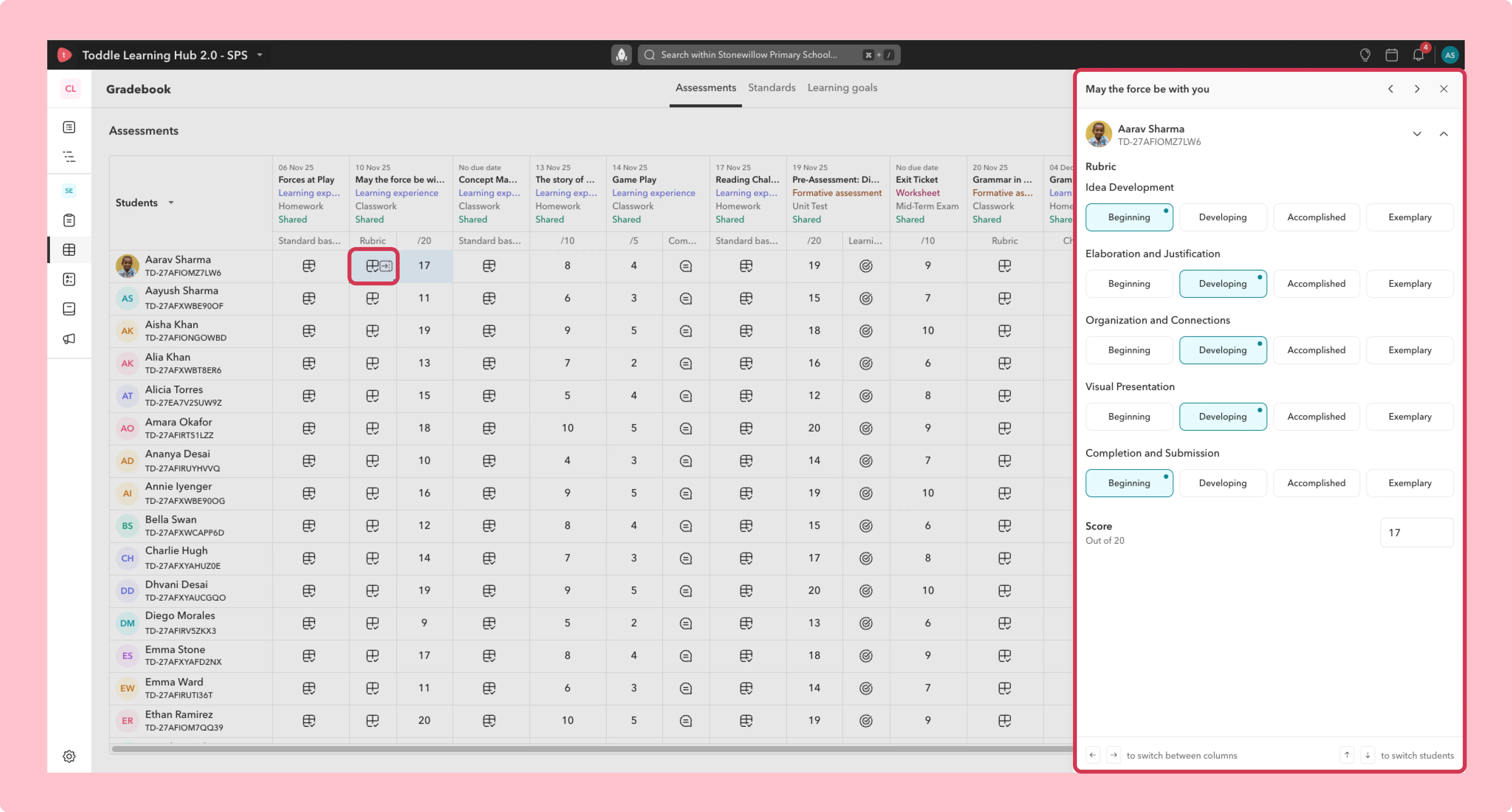This screenshot has width=1512, height=812.
Task: Open the calendar icon in top bar
Action: (x=1392, y=55)
